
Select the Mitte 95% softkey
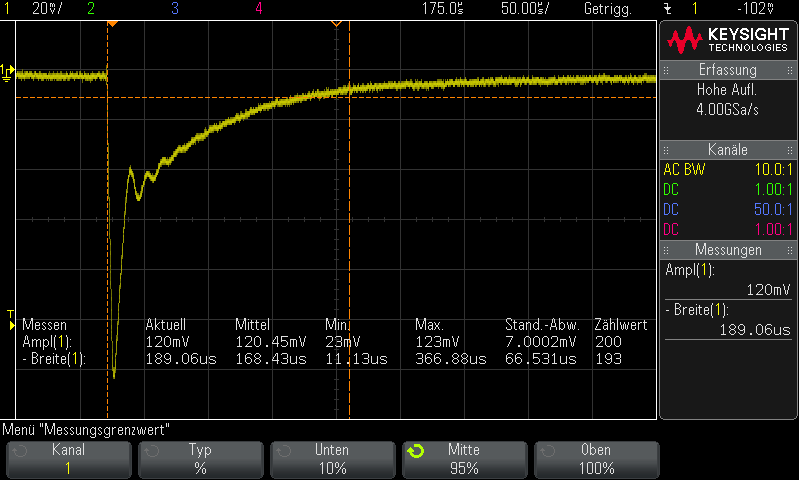coord(464,460)
